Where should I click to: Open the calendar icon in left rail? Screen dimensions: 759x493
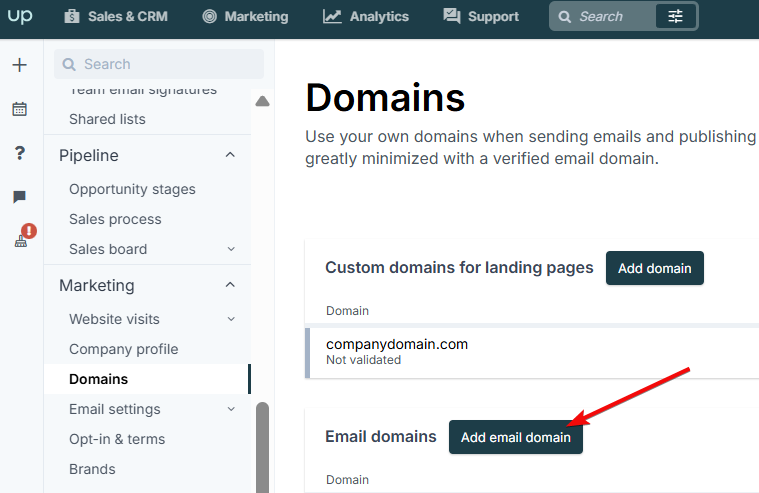click(x=19, y=109)
